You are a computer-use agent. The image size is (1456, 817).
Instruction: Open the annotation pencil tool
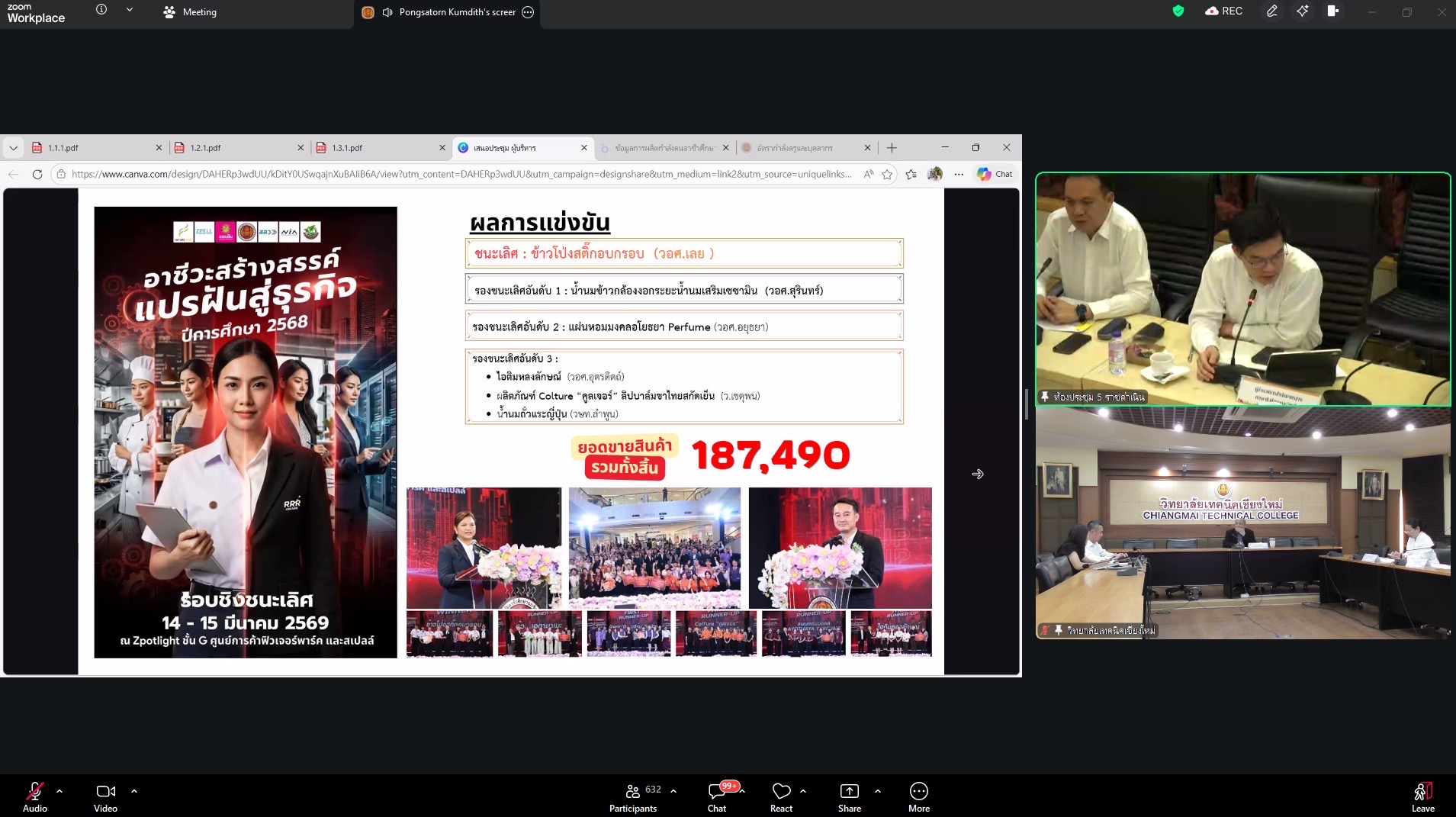[1271, 11]
